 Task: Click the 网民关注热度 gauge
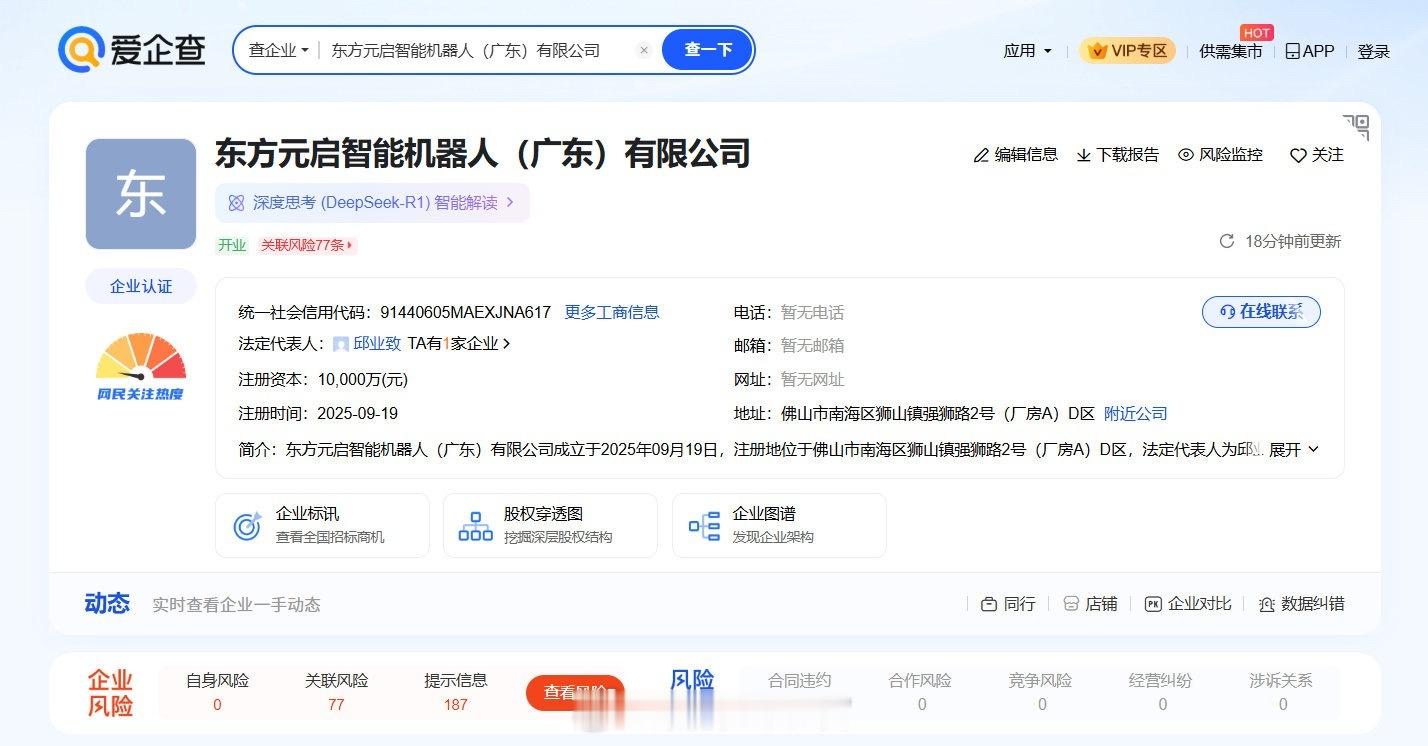point(141,366)
